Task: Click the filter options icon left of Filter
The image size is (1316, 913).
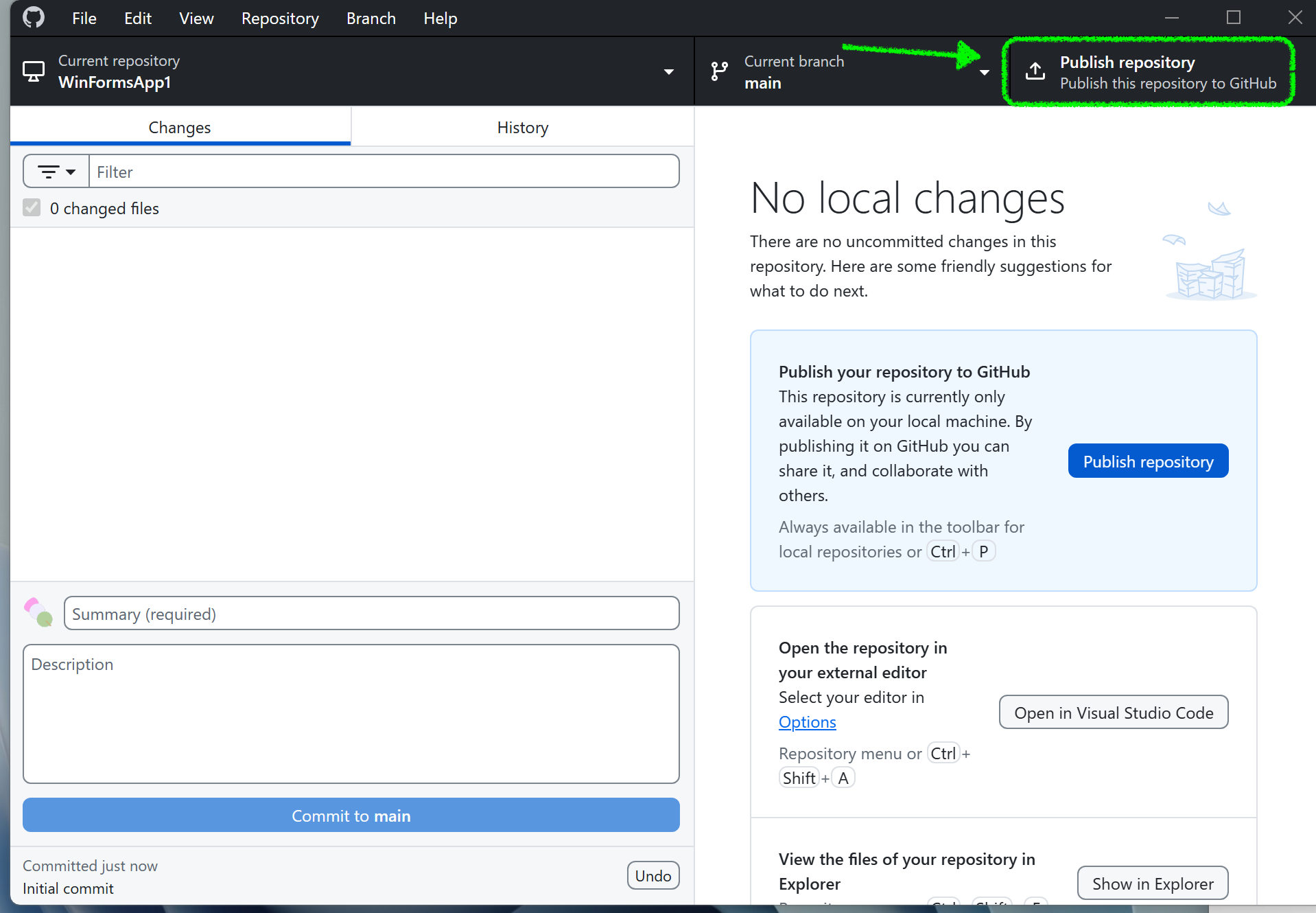Action: click(x=56, y=172)
